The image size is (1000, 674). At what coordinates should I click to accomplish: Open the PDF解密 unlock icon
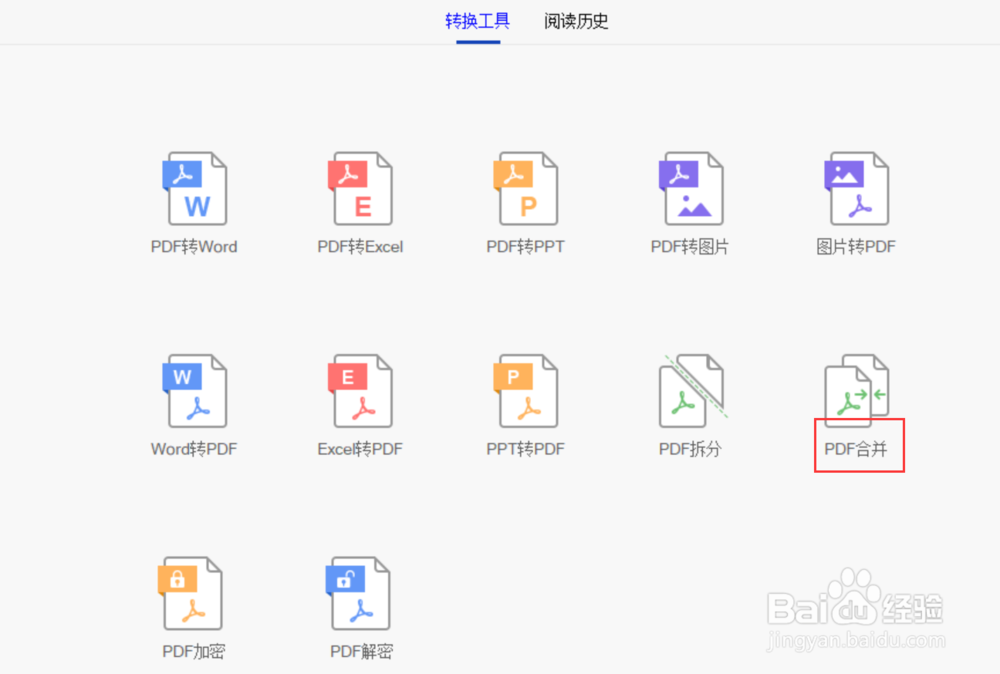[x=358, y=593]
